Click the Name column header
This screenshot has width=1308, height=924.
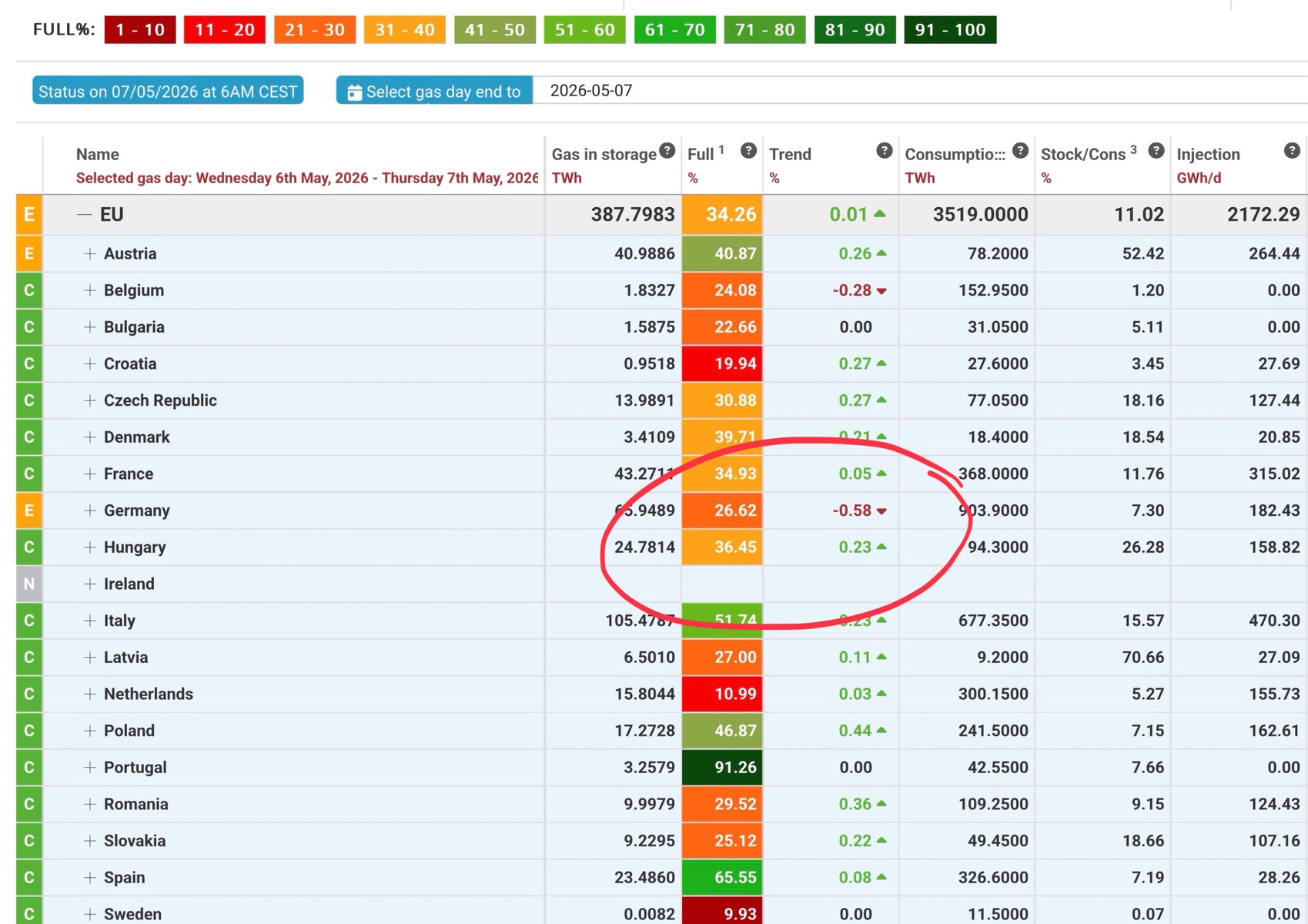[x=98, y=154]
